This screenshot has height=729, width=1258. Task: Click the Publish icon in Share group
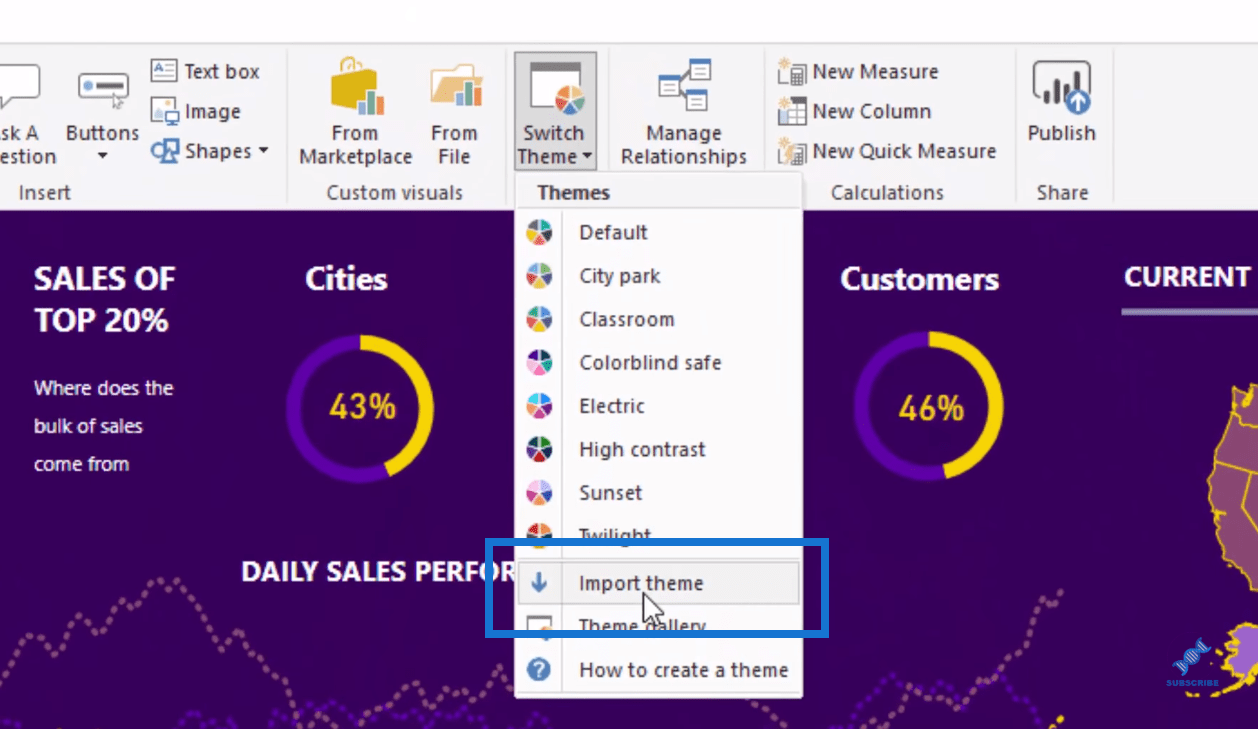point(1061,90)
